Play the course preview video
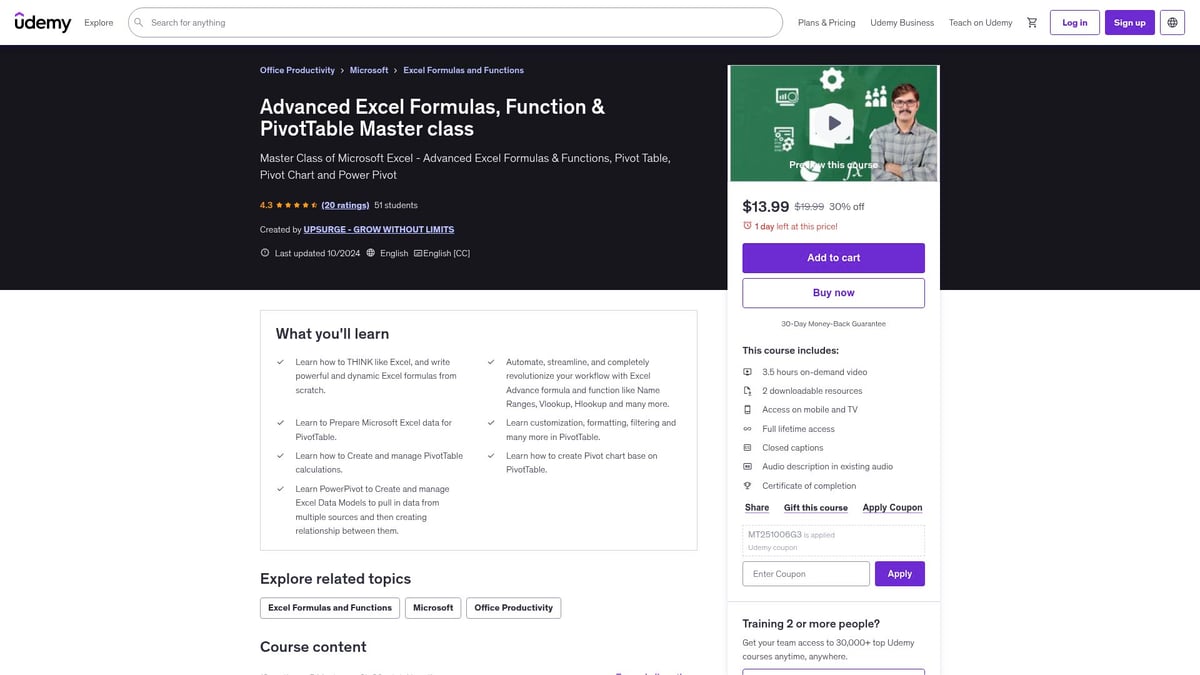 [833, 124]
